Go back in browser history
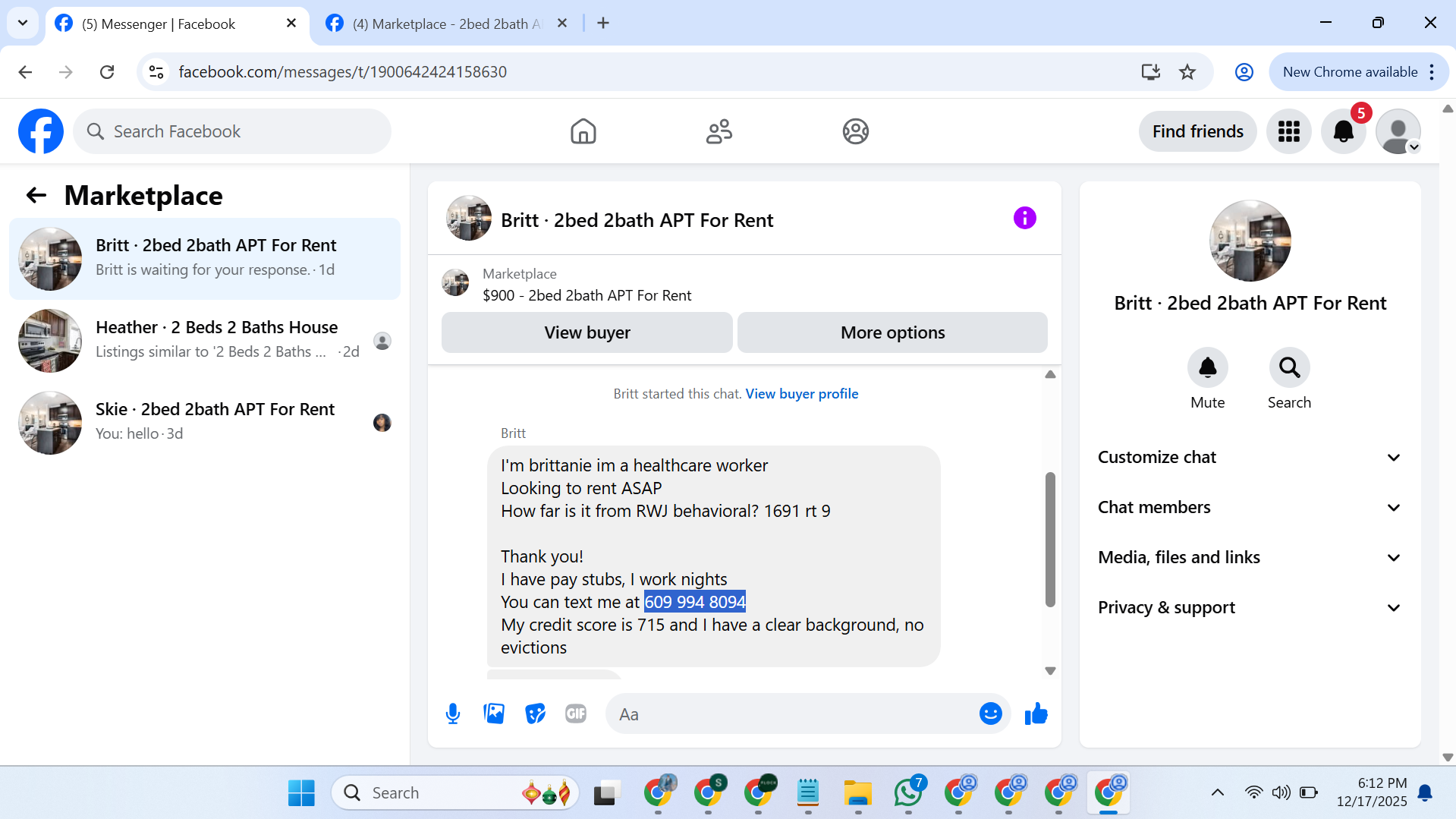The height and width of the screenshot is (819, 1456). pos(25,72)
